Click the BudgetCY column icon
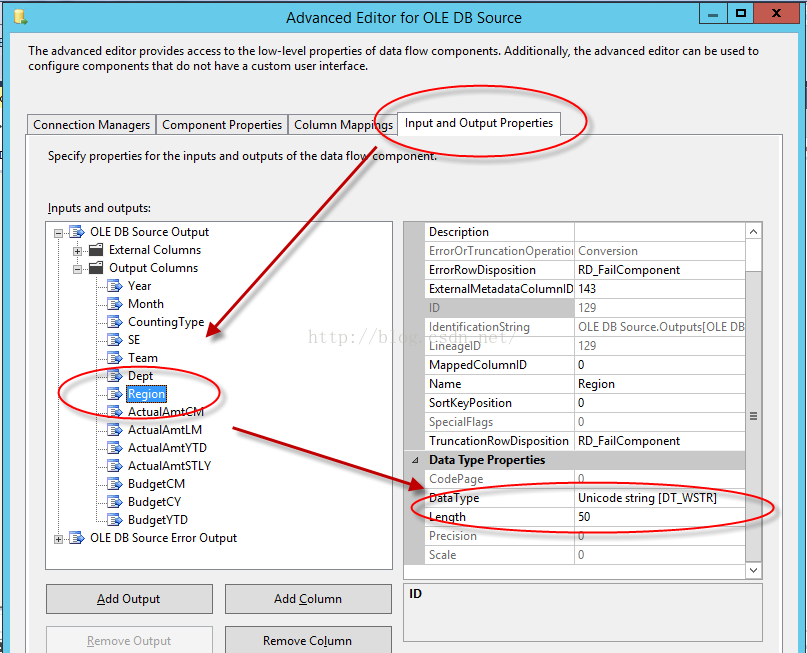807x653 pixels. coord(115,502)
